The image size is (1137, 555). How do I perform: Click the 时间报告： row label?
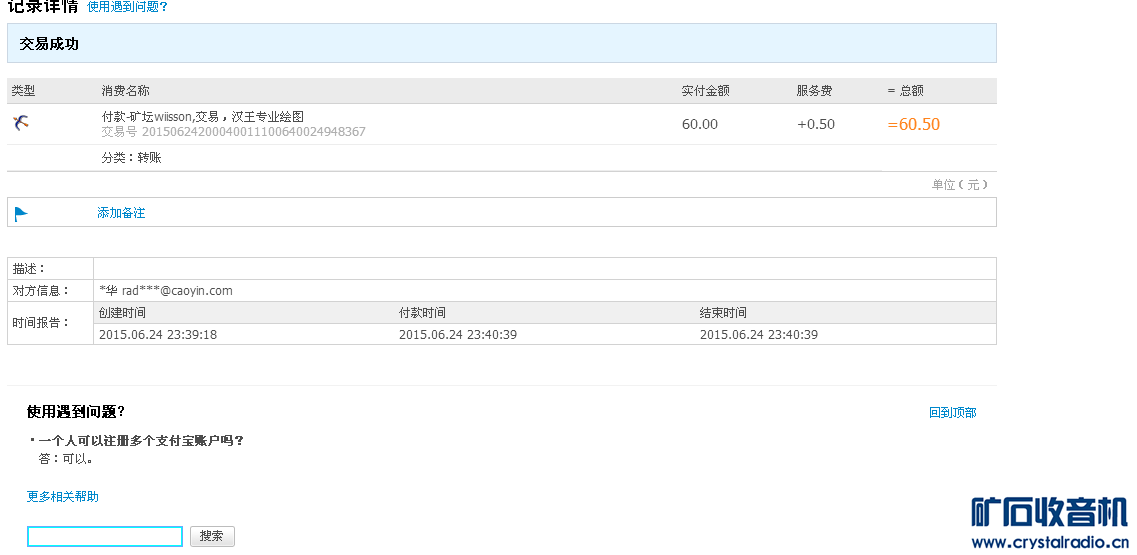coord(41,322)
